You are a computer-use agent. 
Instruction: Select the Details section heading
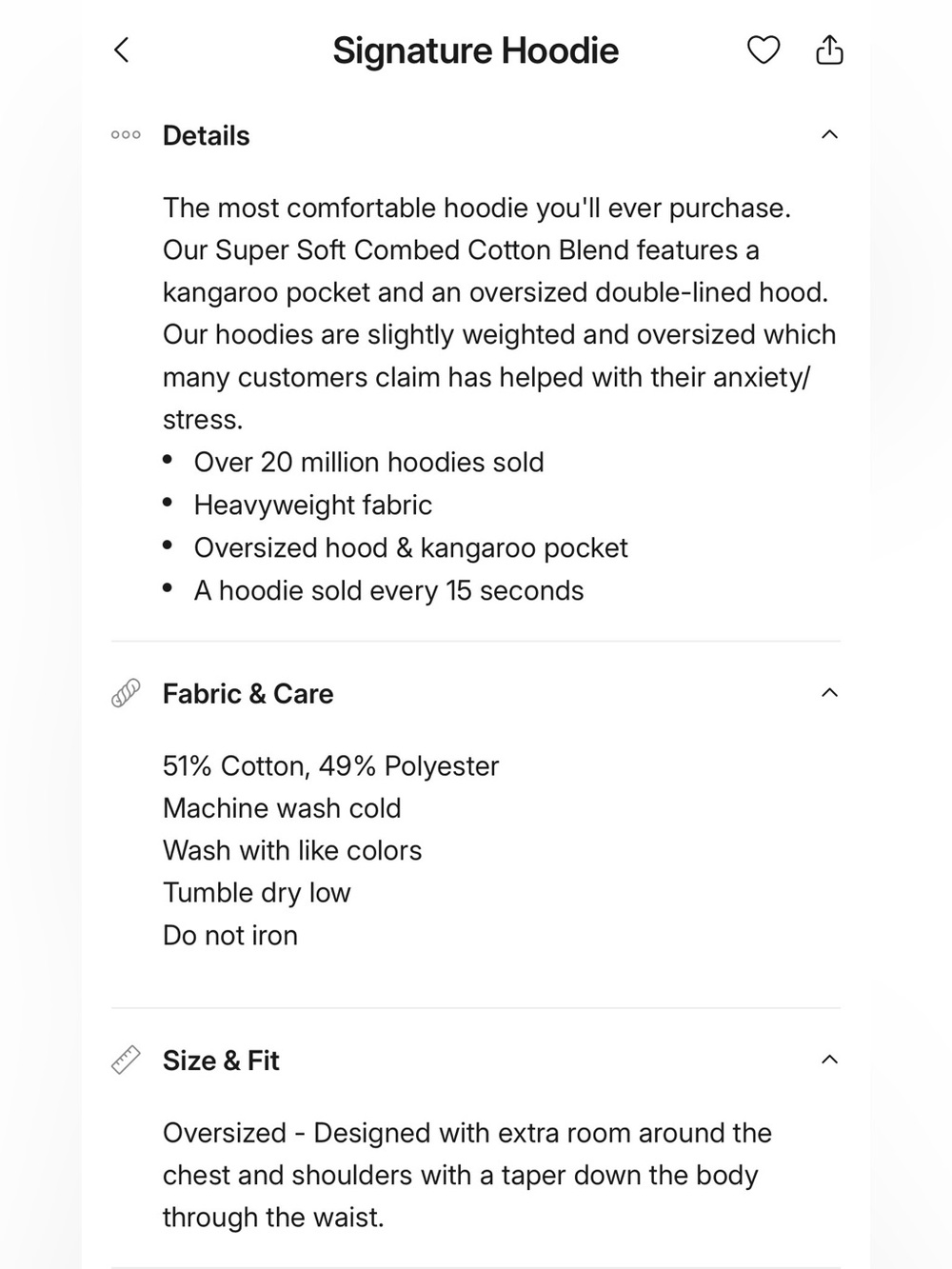tap(206, 135)
